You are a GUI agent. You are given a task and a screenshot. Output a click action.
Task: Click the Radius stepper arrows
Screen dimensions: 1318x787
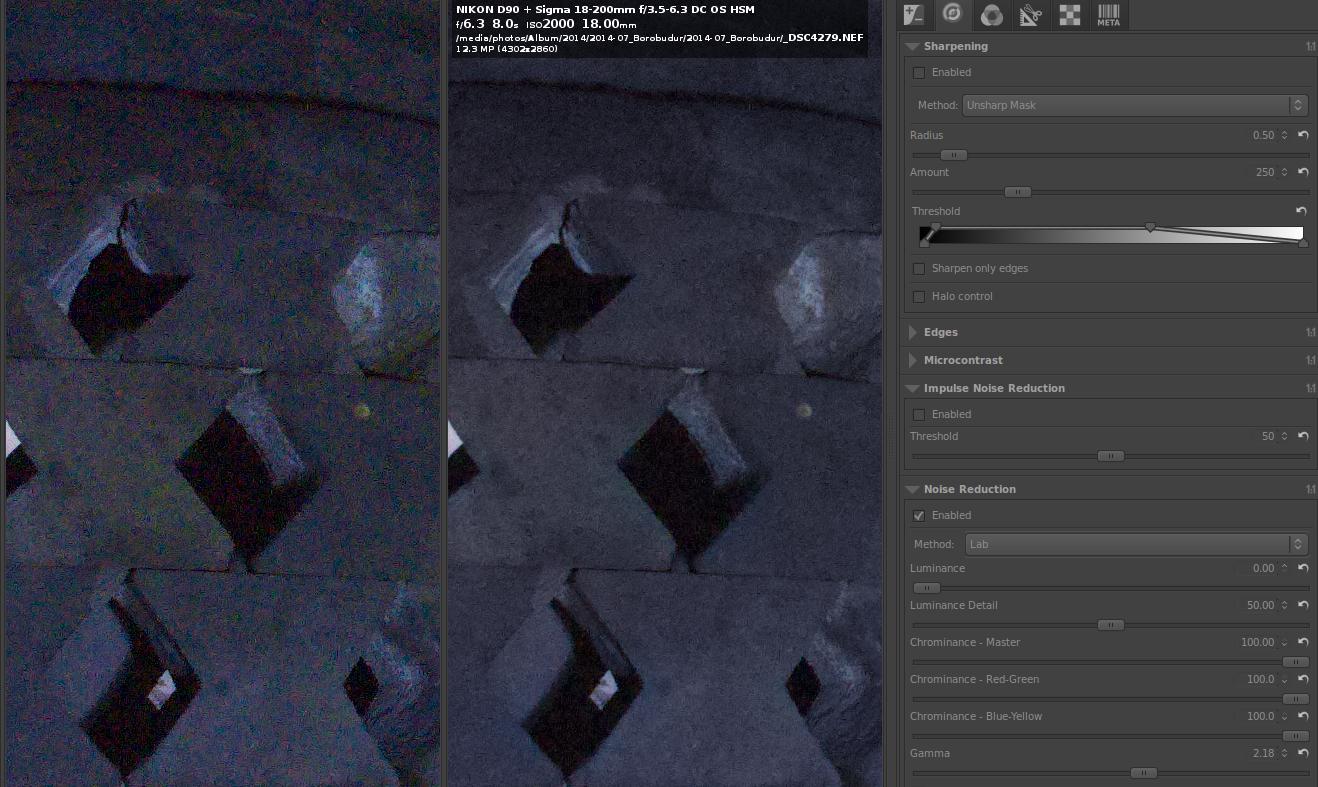(x=1285, y=135)
